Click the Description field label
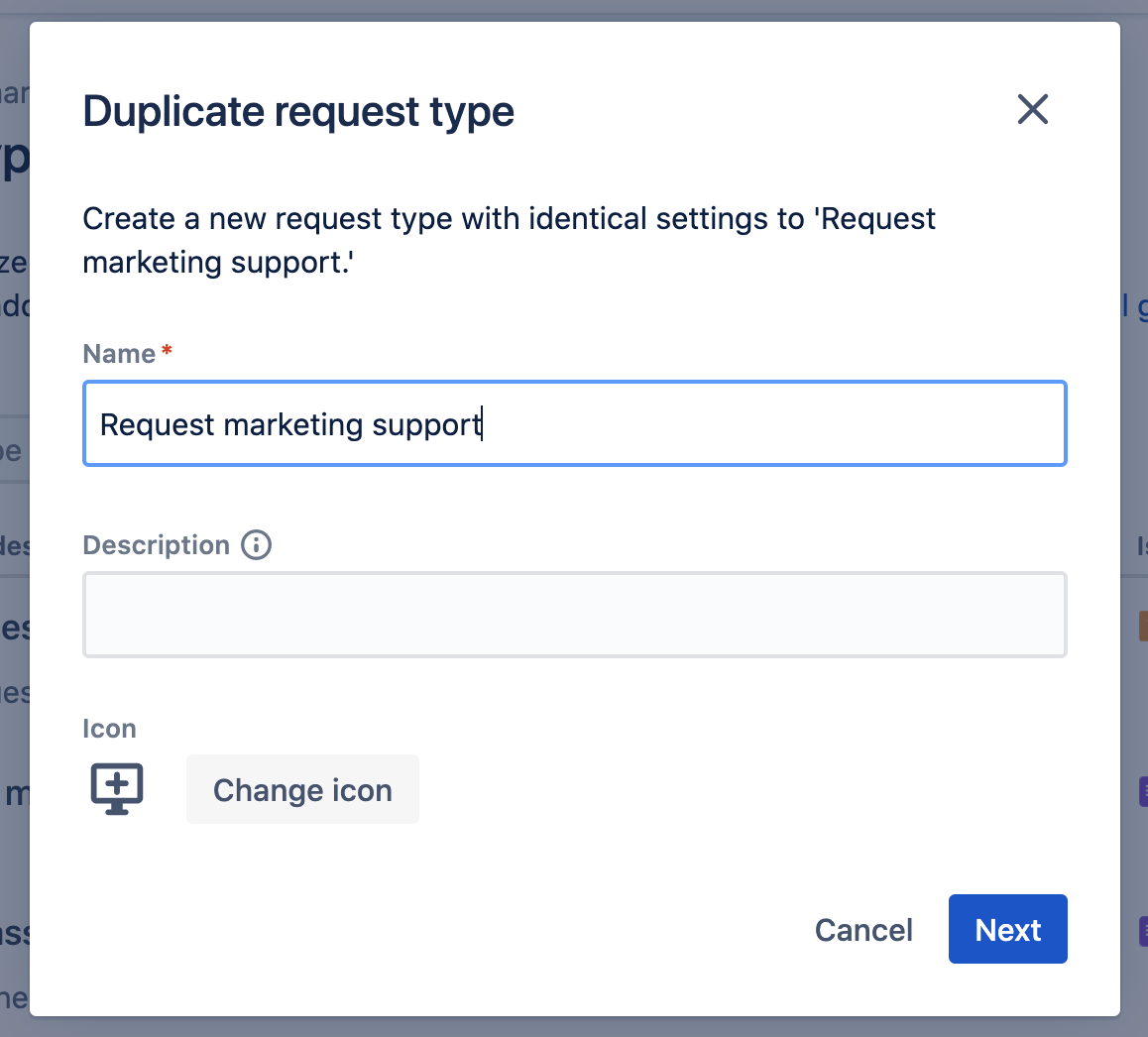This screenshot has height=1037, width=1148. pyautogui.click(x=156, y=545)
